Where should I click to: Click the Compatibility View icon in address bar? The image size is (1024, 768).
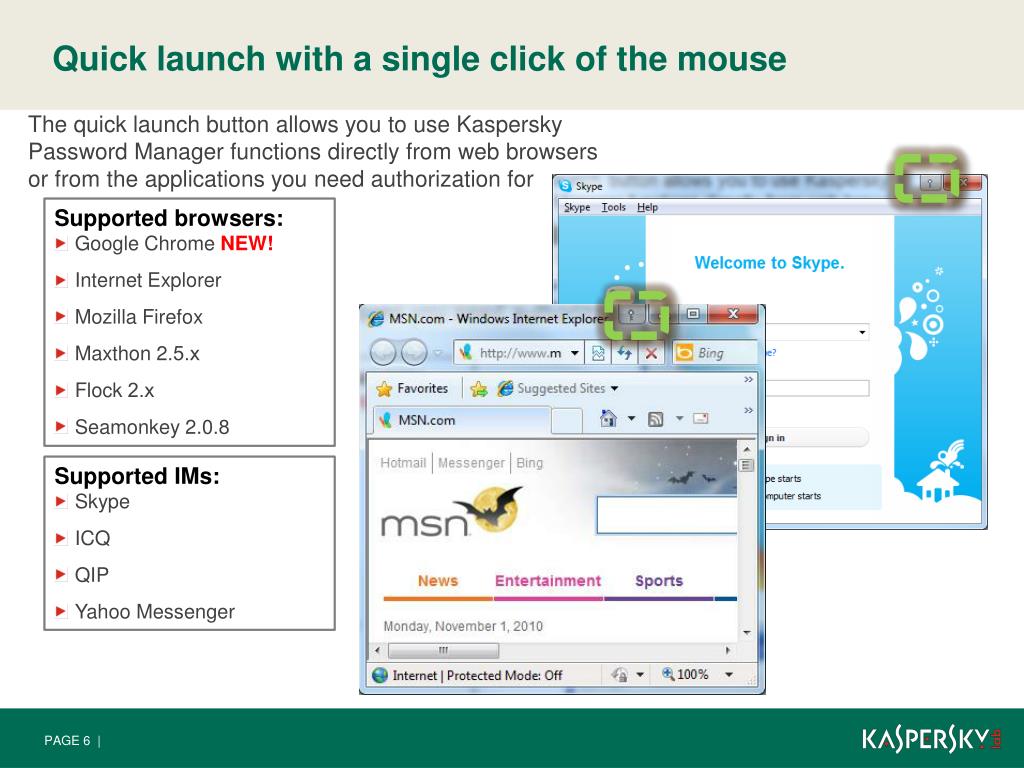coord(598,353)
